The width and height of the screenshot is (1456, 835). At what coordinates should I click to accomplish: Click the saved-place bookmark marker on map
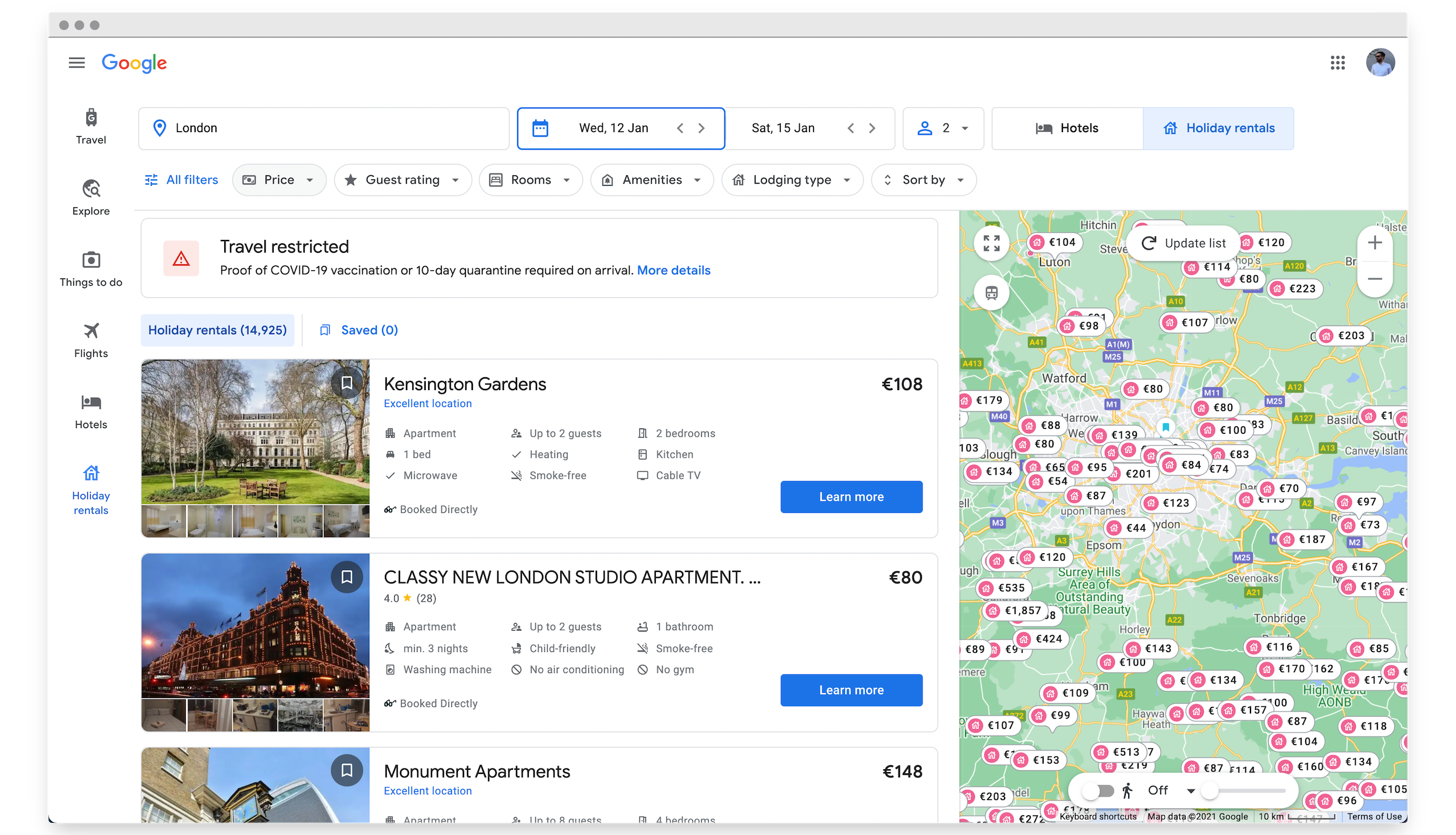(x=1166, y=427)
